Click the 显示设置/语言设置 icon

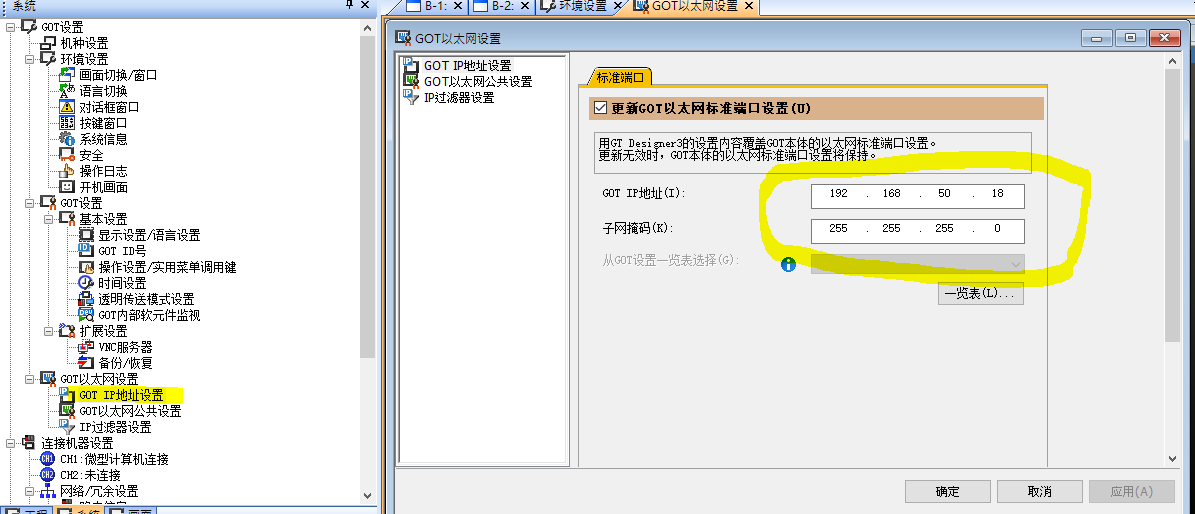tap(86, 235)
